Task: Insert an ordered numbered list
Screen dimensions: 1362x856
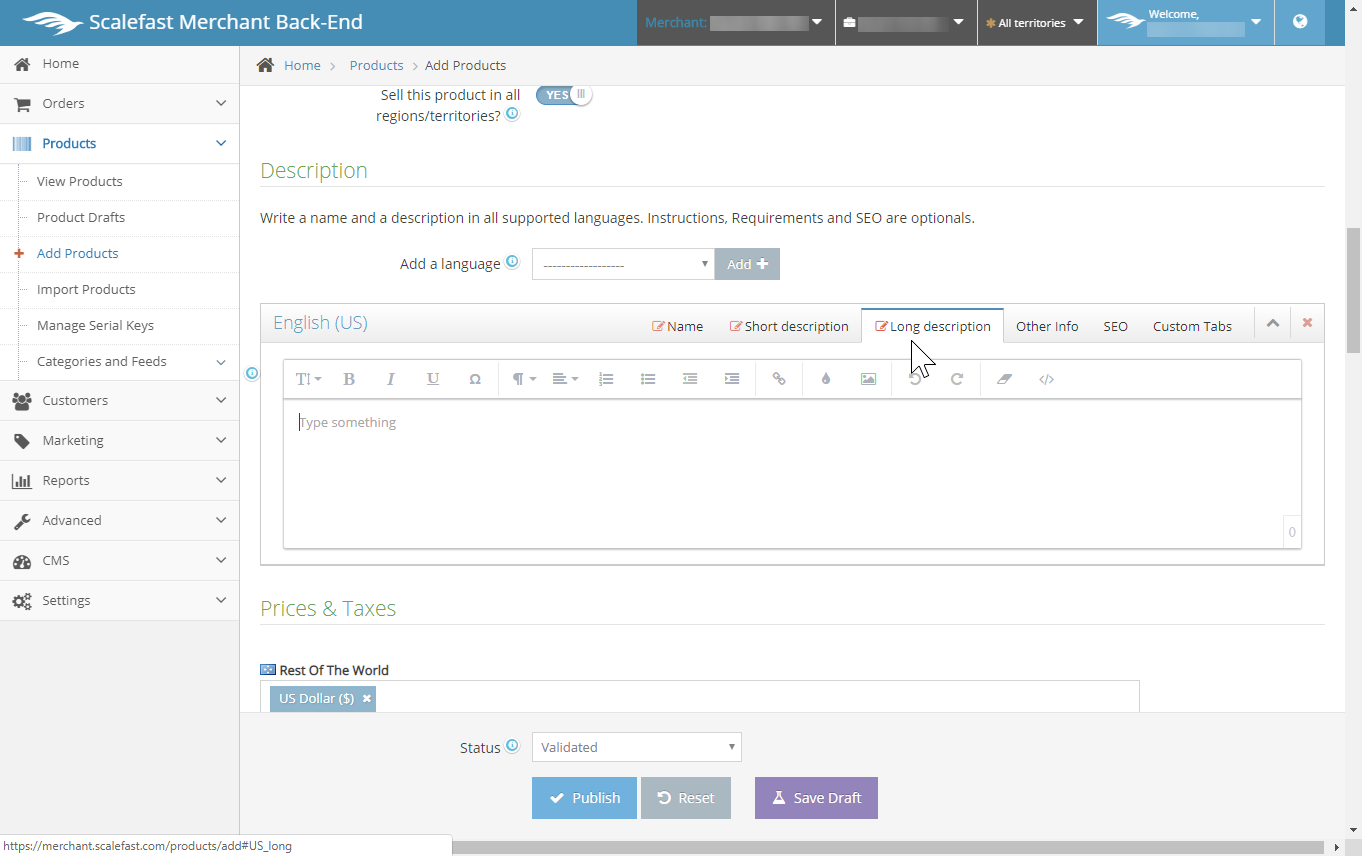Action: tap(606, 379)
